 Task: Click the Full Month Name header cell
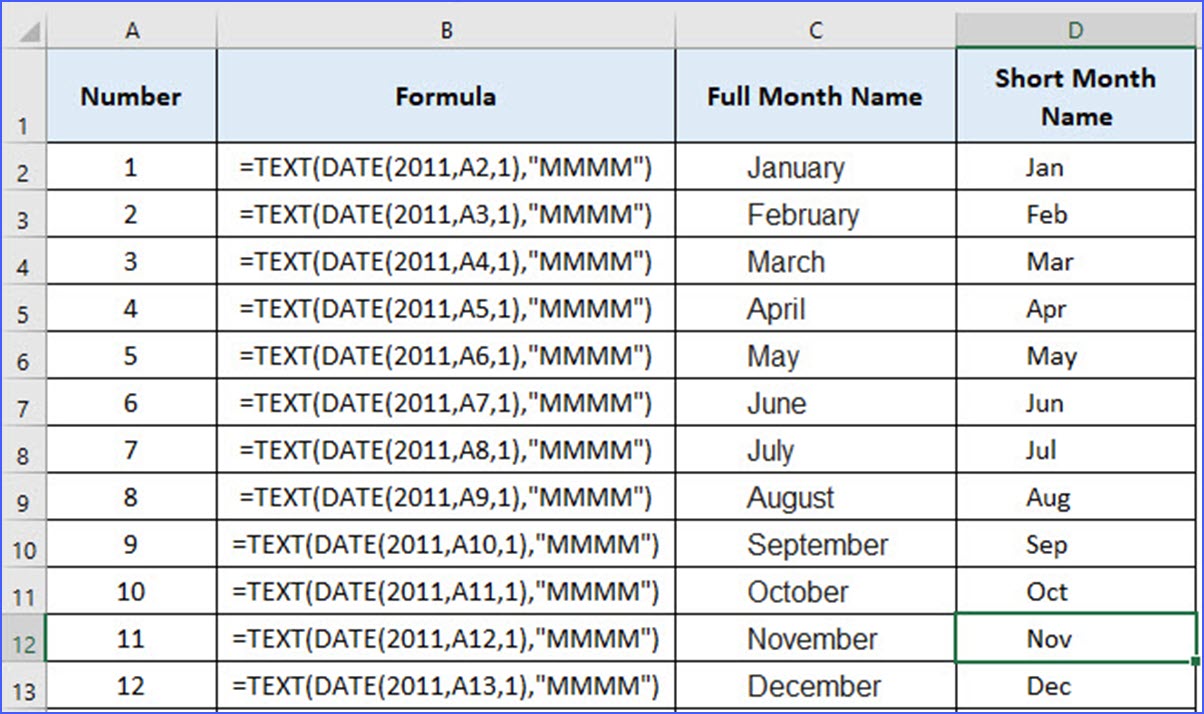816,96
